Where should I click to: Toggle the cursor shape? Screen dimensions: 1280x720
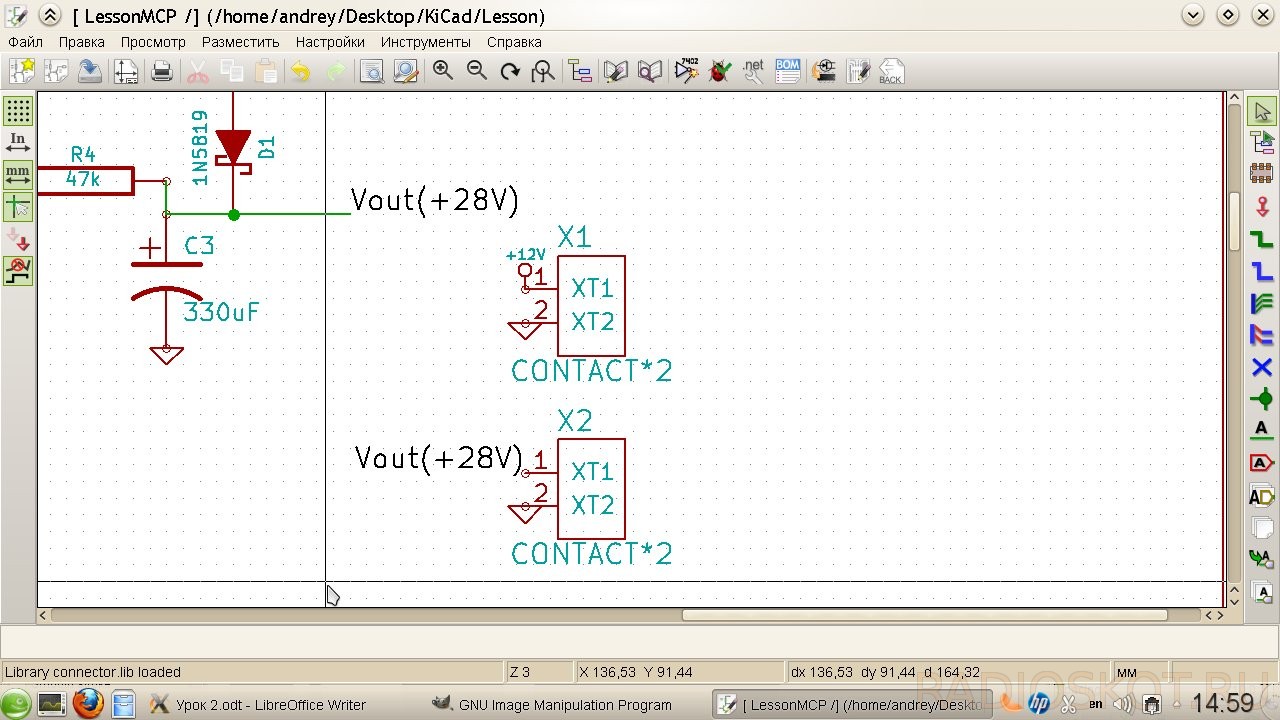18,206
